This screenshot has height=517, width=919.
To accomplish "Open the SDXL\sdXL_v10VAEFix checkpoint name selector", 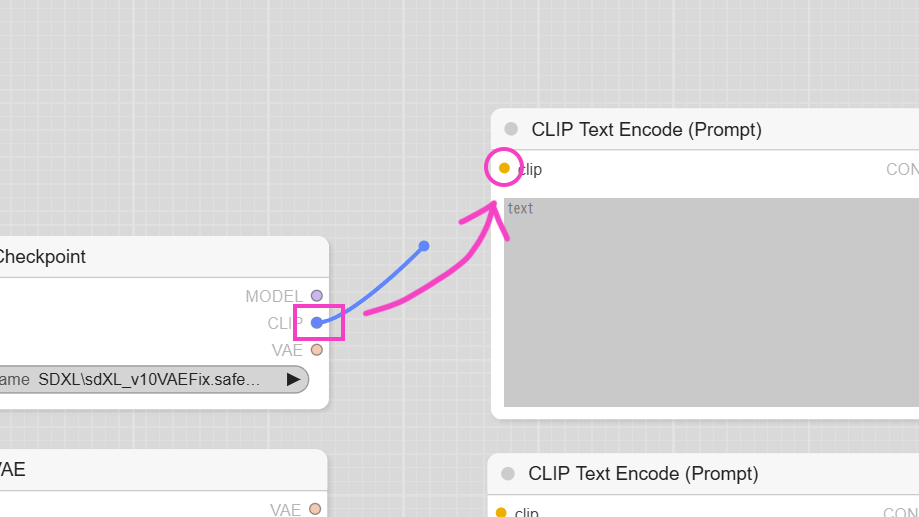I will tap(154, 379).
